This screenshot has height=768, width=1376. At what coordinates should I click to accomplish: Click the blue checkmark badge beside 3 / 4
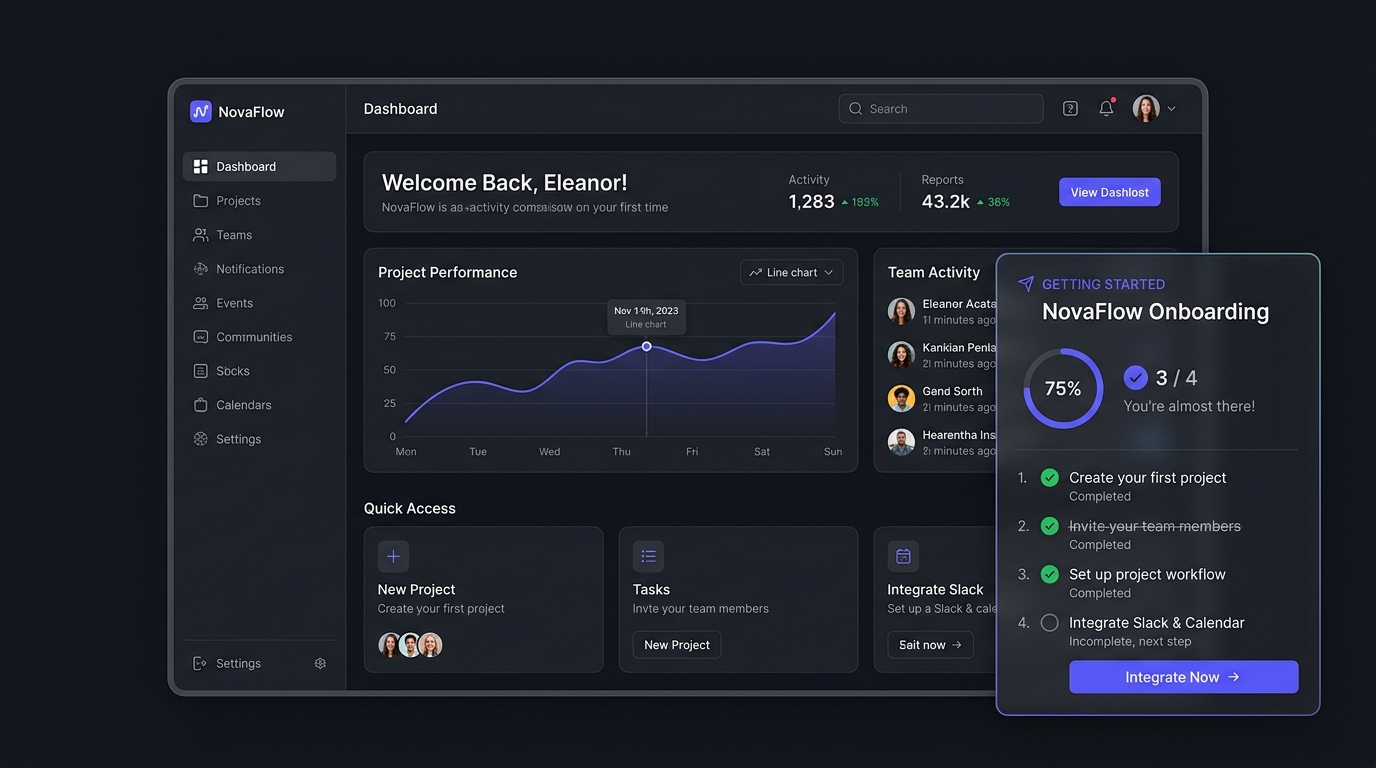[1135, 377]
